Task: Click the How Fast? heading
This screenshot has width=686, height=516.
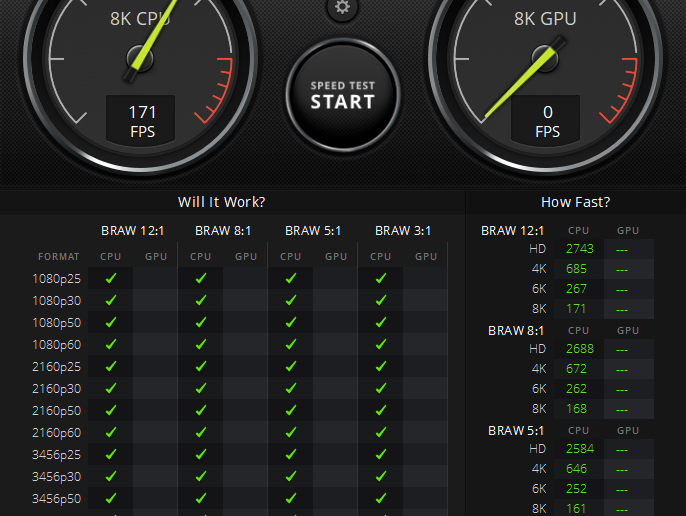Action: (575, 202)
